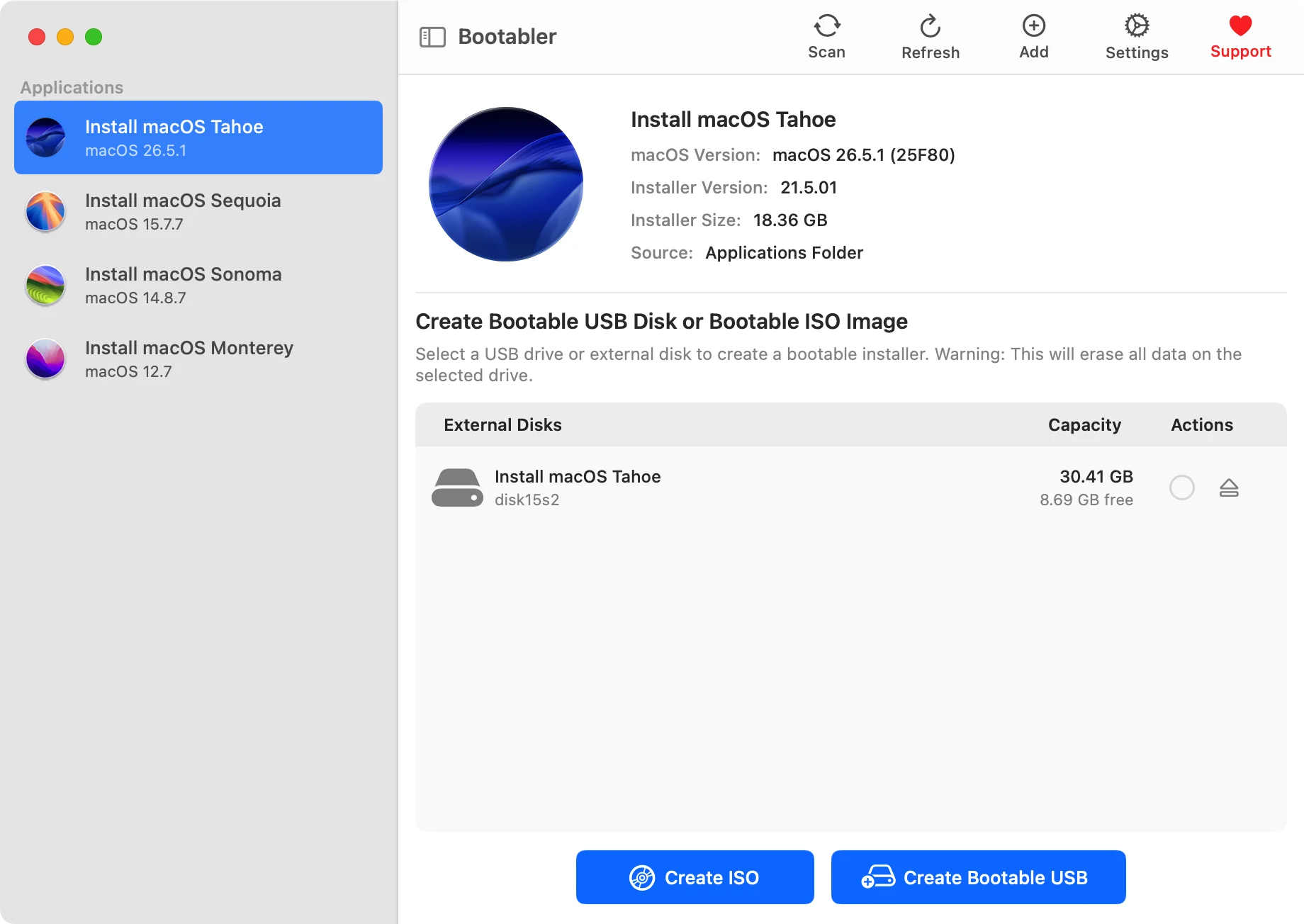1304x924 pixels.
Task: Select Install macOS Sonoma in sidebar
Action: (198, 285)
